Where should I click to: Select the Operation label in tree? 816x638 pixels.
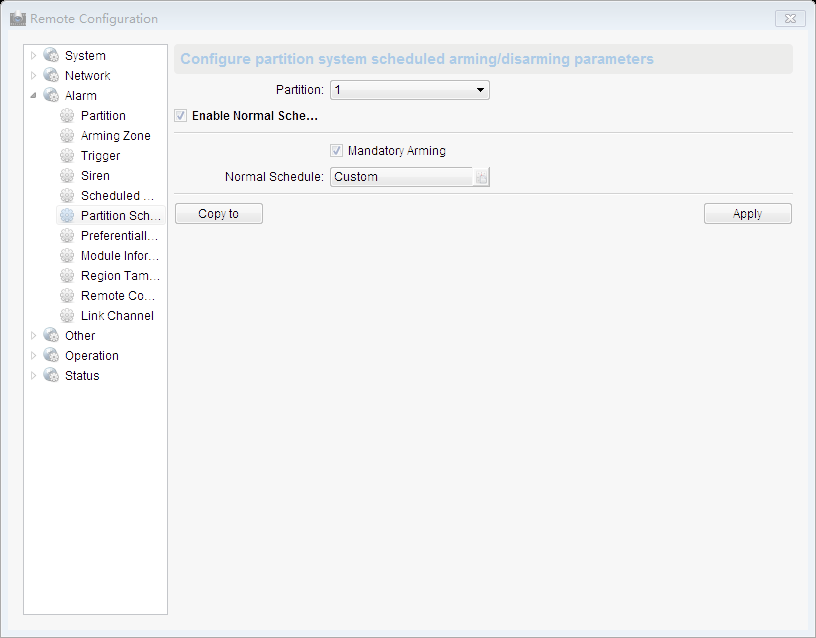pyautogui.click(x=92, y=355)
